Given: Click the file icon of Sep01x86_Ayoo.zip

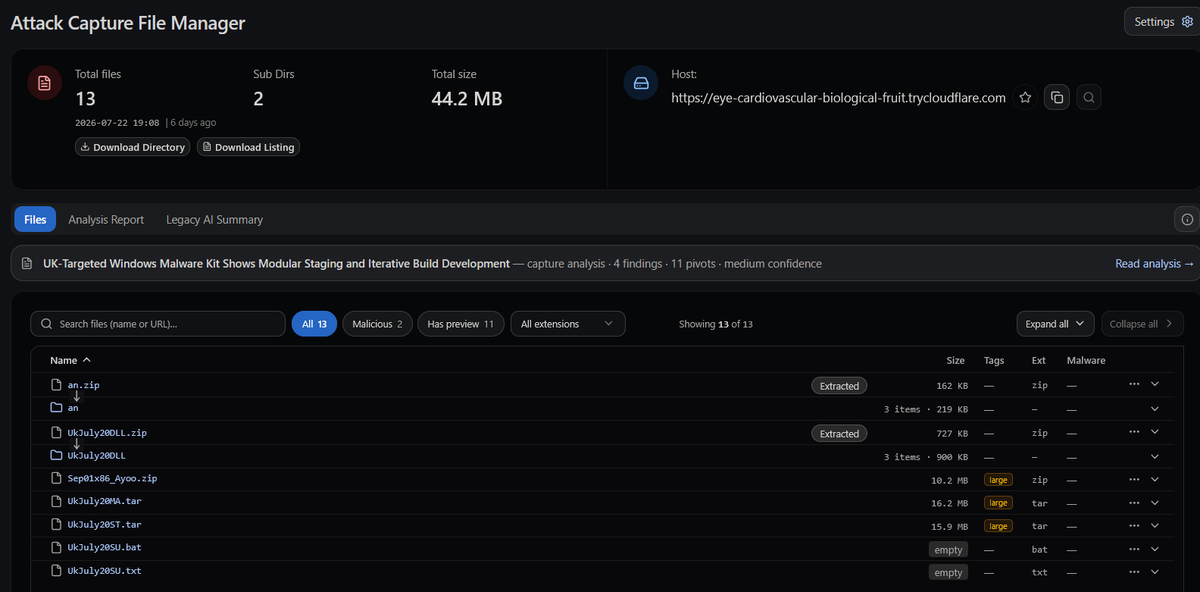Looking at the screenshot, I should click(x=56, y=479).
